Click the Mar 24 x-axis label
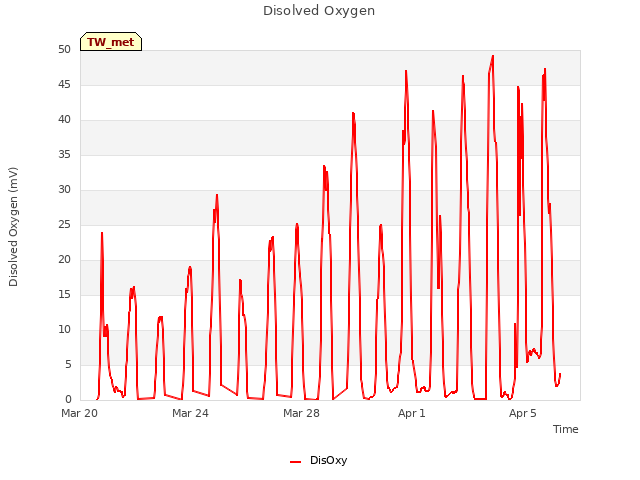This screenshot has height=480, width=640. click(x=190, y=413)
